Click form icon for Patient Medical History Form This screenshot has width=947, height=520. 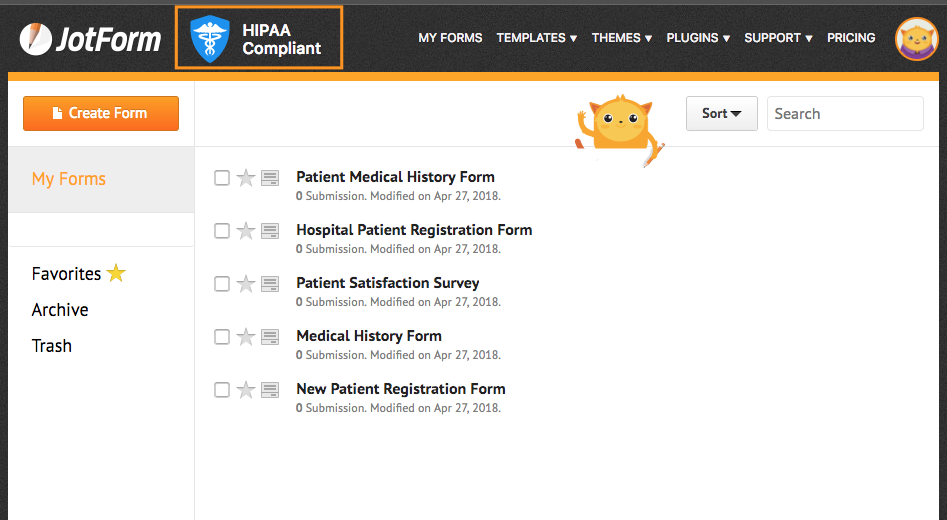tap(270, 178)
